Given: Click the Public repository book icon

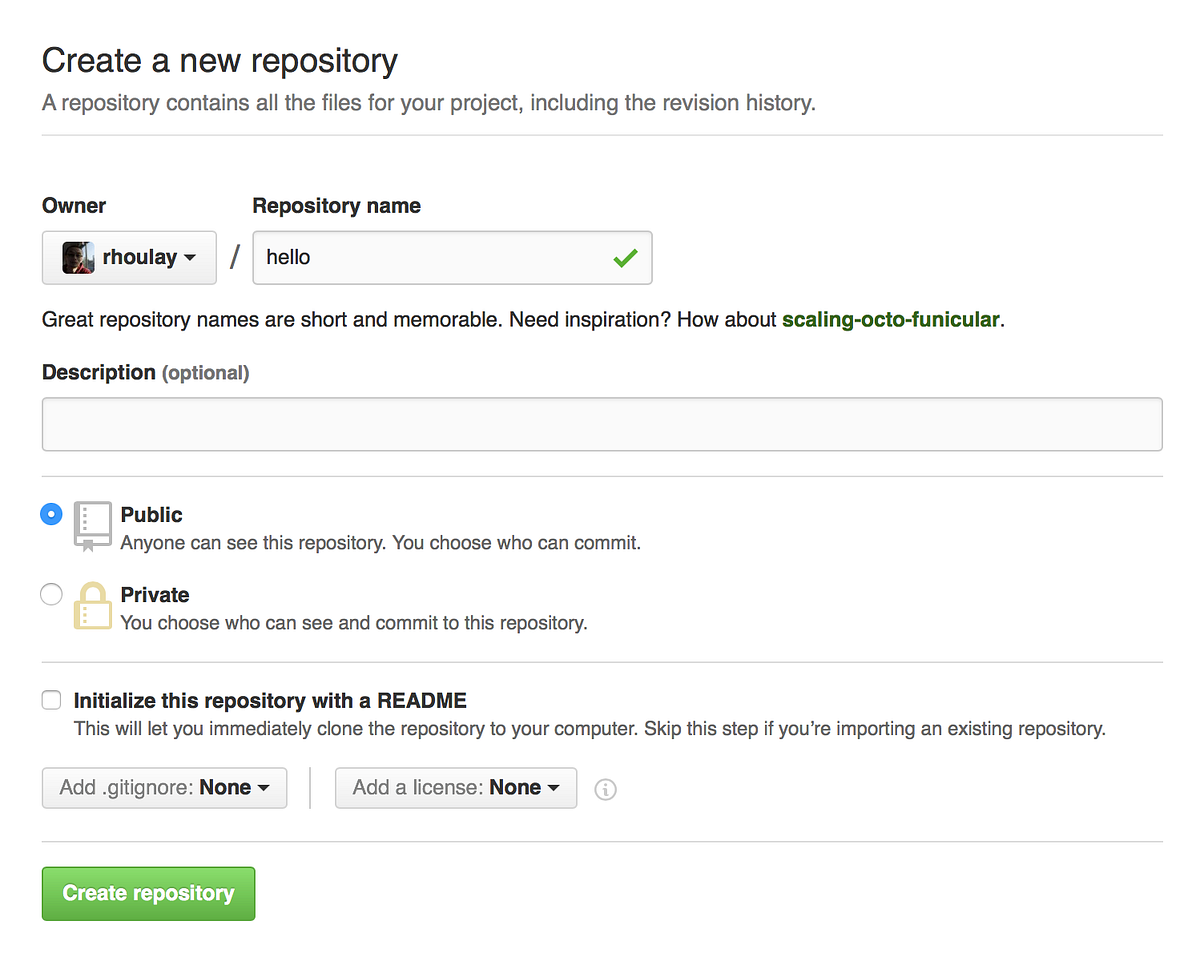Looking at the screenshot, I should click(x=92, y=524).
